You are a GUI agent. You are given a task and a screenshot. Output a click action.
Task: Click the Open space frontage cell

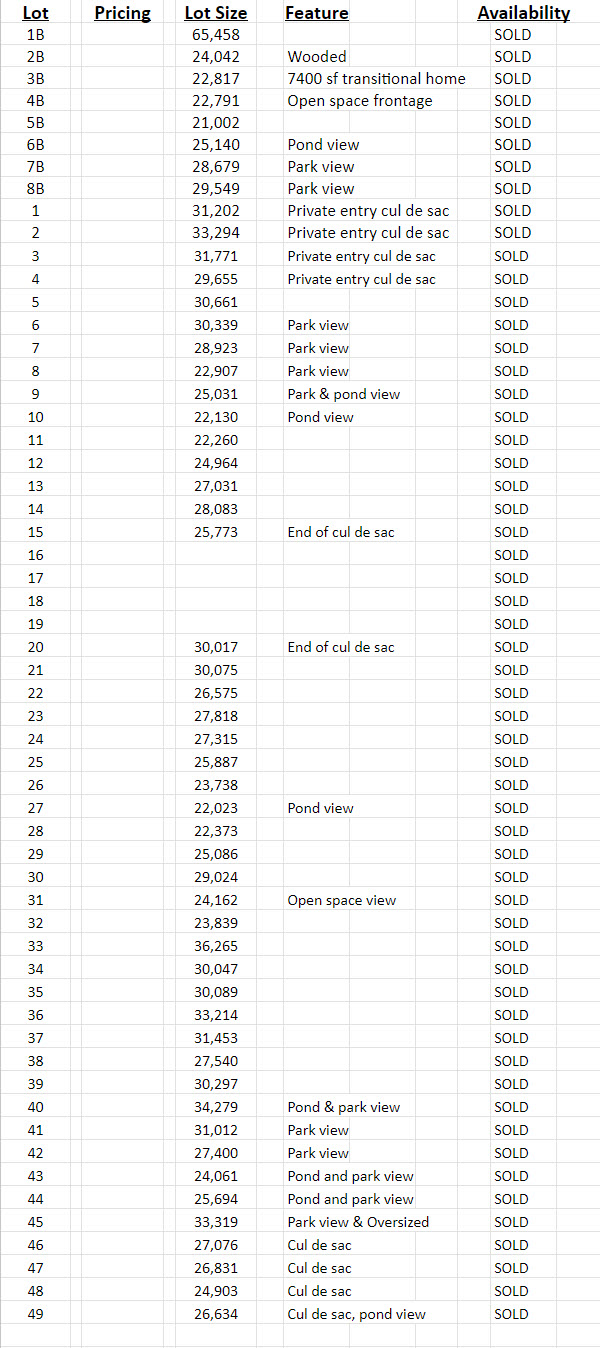[360, 101]
